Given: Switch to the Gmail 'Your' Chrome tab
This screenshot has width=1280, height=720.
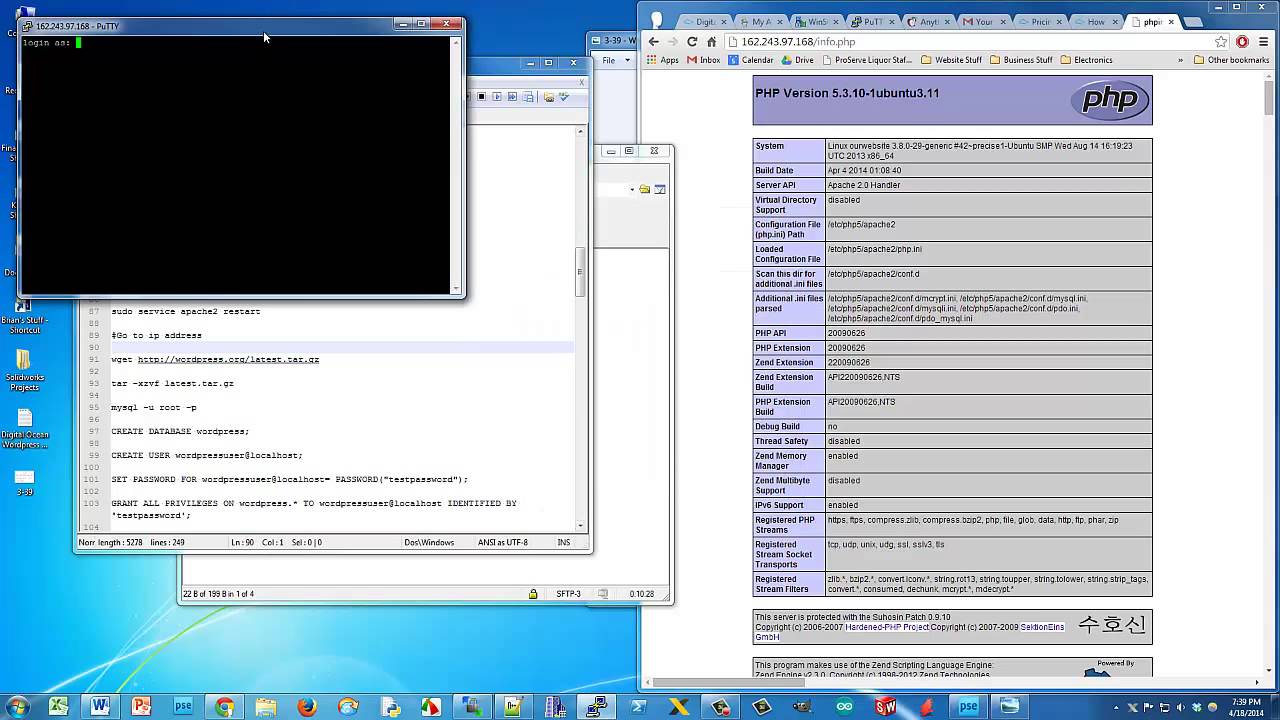Looking at the screenshot, I should 982,21.
